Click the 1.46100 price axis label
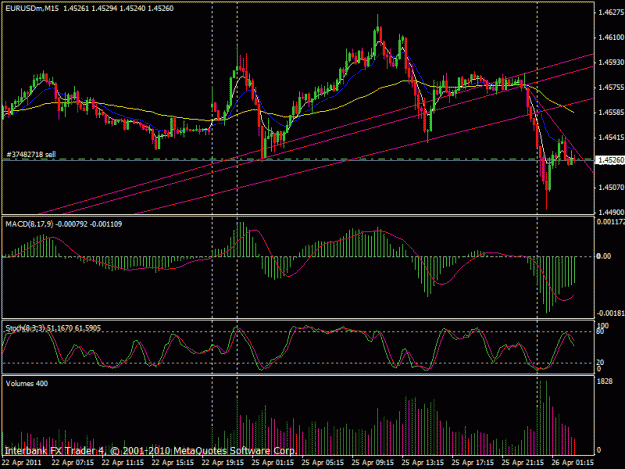The height and width of the screenshot is (469, 625). tap(610, 37)
